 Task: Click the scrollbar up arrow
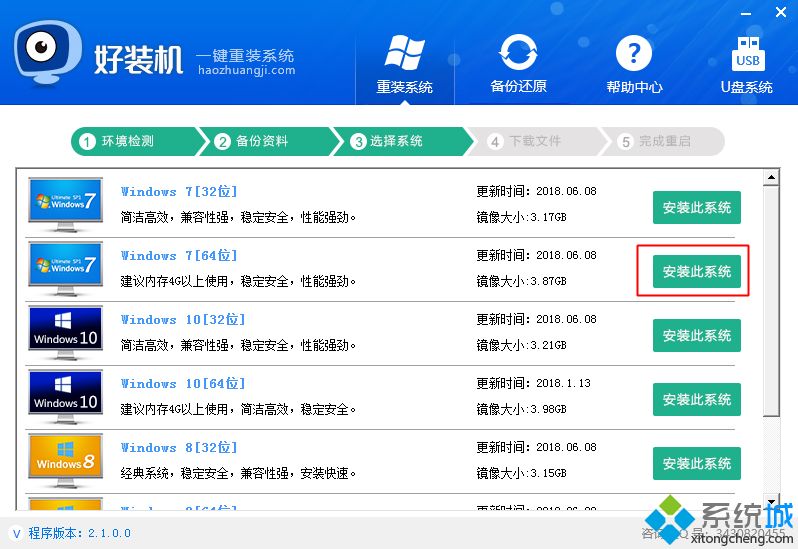(x=771, y=179)
